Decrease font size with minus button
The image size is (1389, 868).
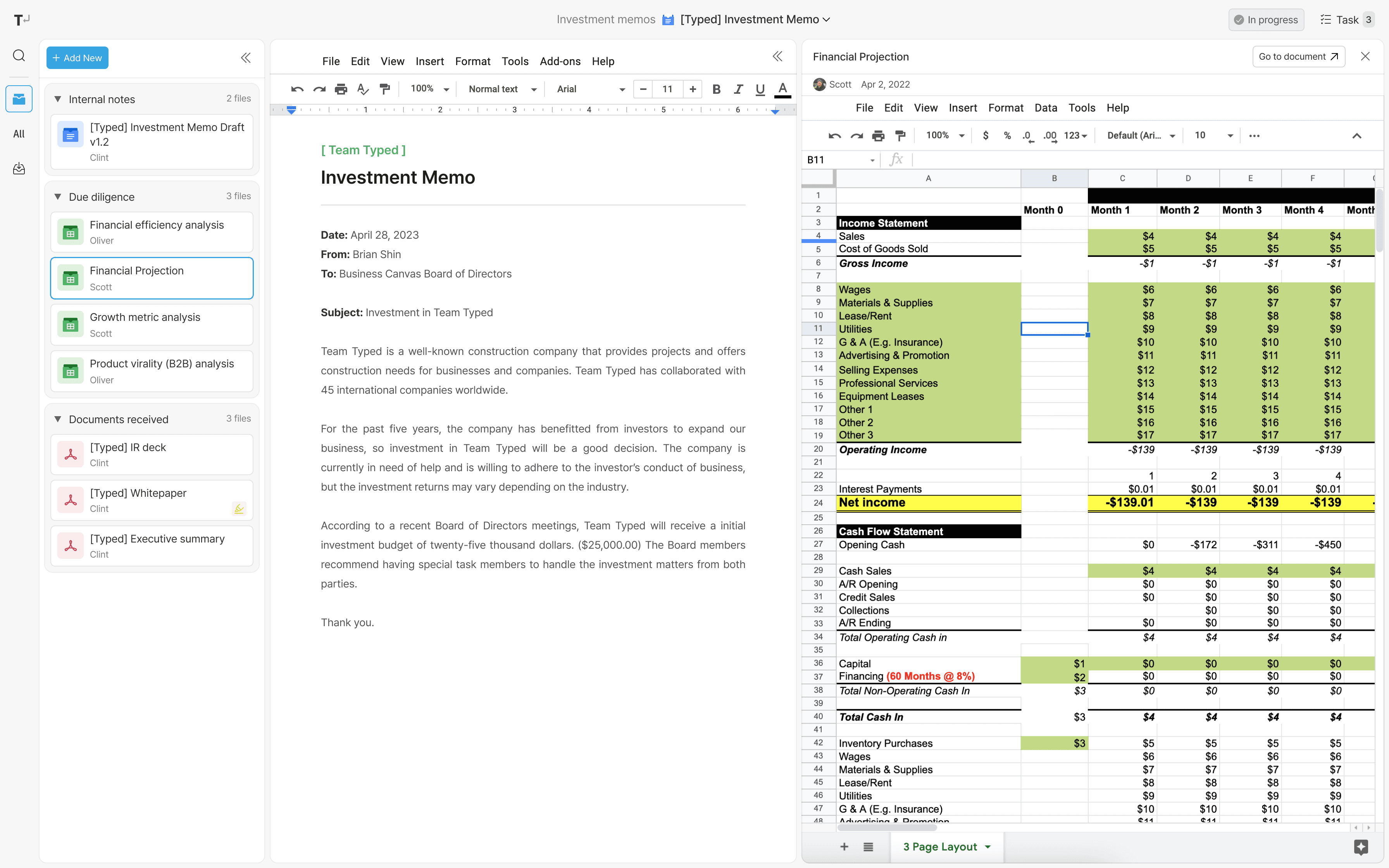643,89
